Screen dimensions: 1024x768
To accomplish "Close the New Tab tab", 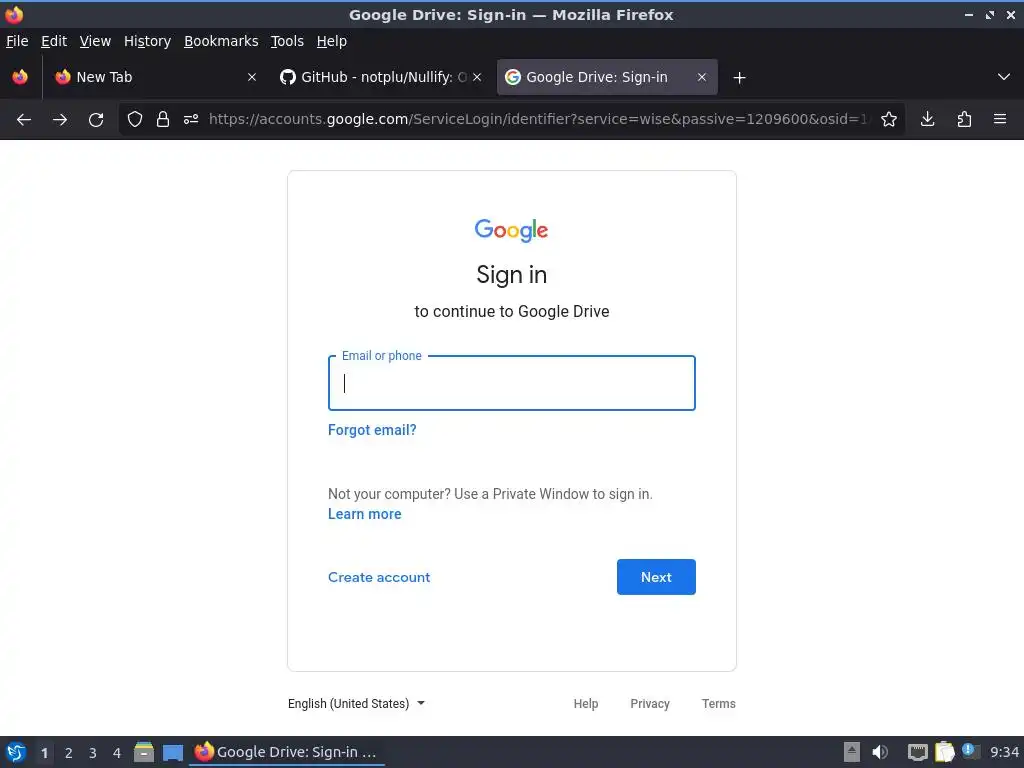I will (x=252, y=77).
